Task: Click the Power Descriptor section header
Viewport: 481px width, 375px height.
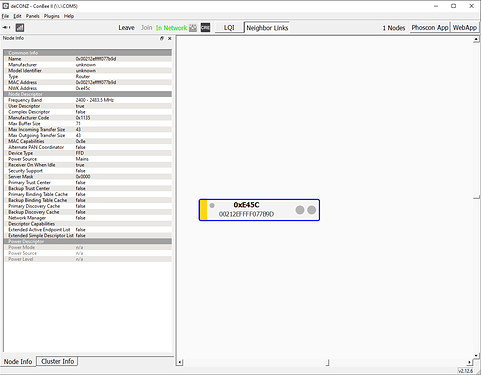Action: [x=88, y=241]
